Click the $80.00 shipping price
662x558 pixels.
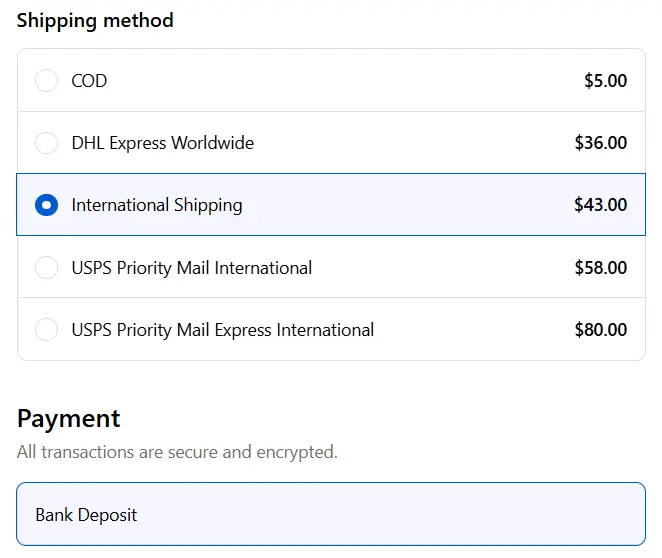(600, 330)
